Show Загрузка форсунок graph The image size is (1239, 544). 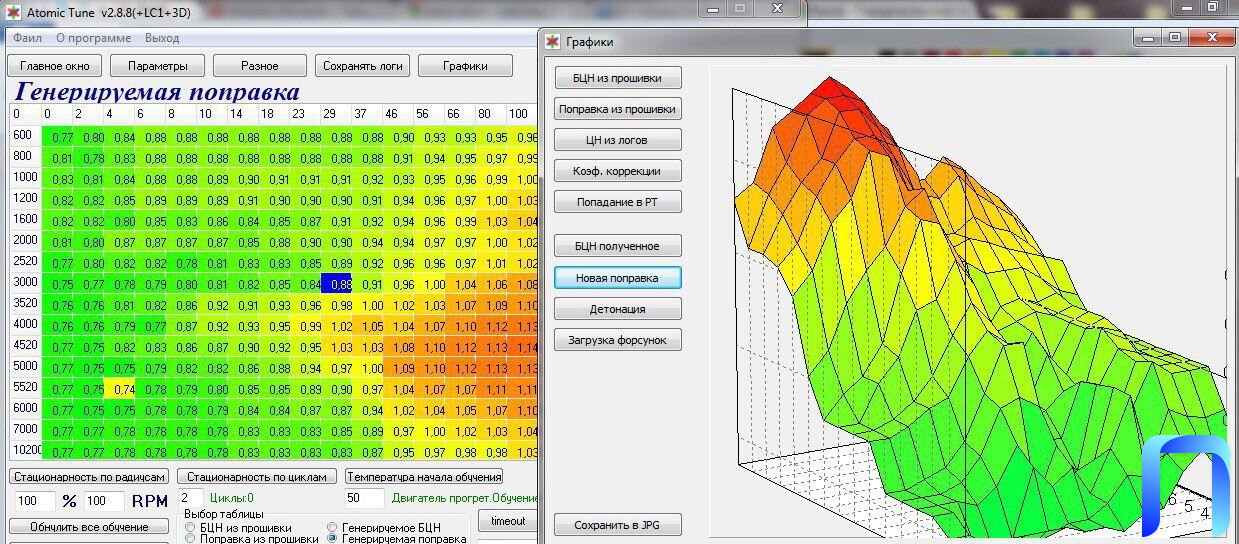tap(618, 339)
